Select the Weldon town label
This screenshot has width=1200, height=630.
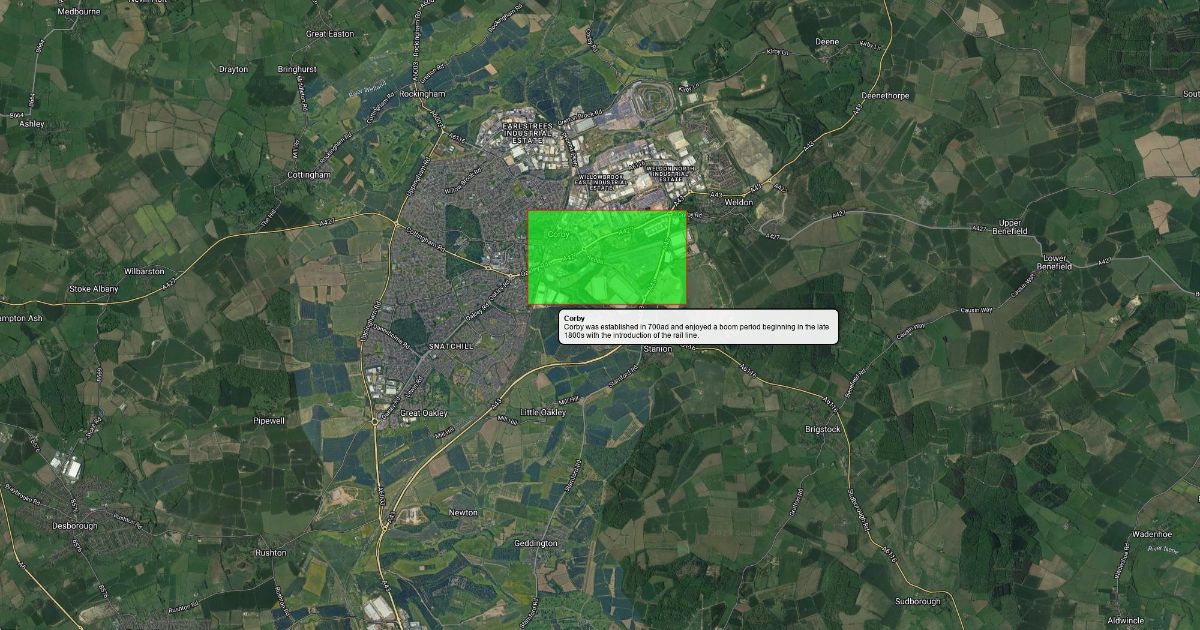pyautogui.click(x=738, y=202)
